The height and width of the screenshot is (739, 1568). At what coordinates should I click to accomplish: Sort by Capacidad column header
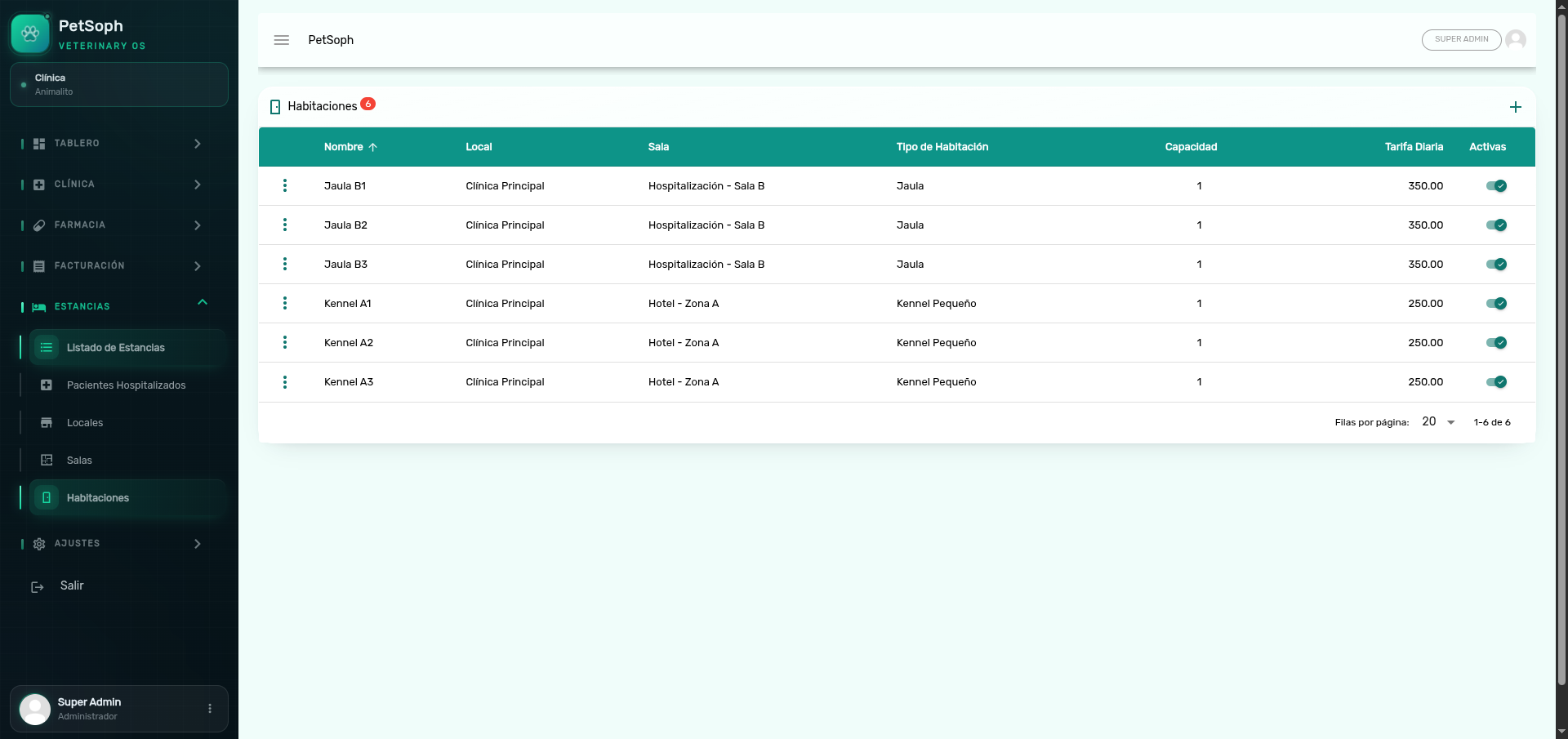coord(1191,148)
